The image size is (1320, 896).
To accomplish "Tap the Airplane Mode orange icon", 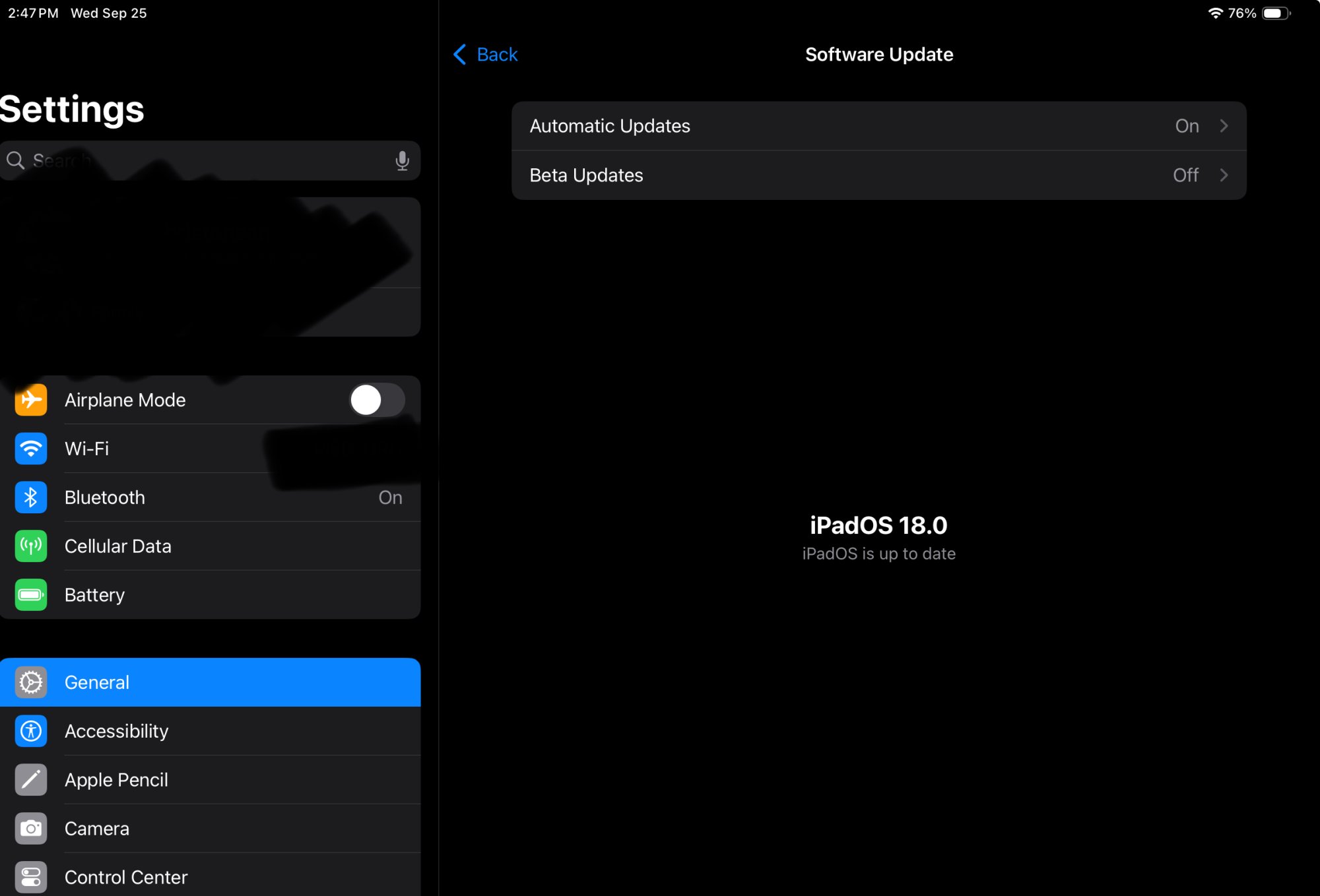I will click(30, 400).
